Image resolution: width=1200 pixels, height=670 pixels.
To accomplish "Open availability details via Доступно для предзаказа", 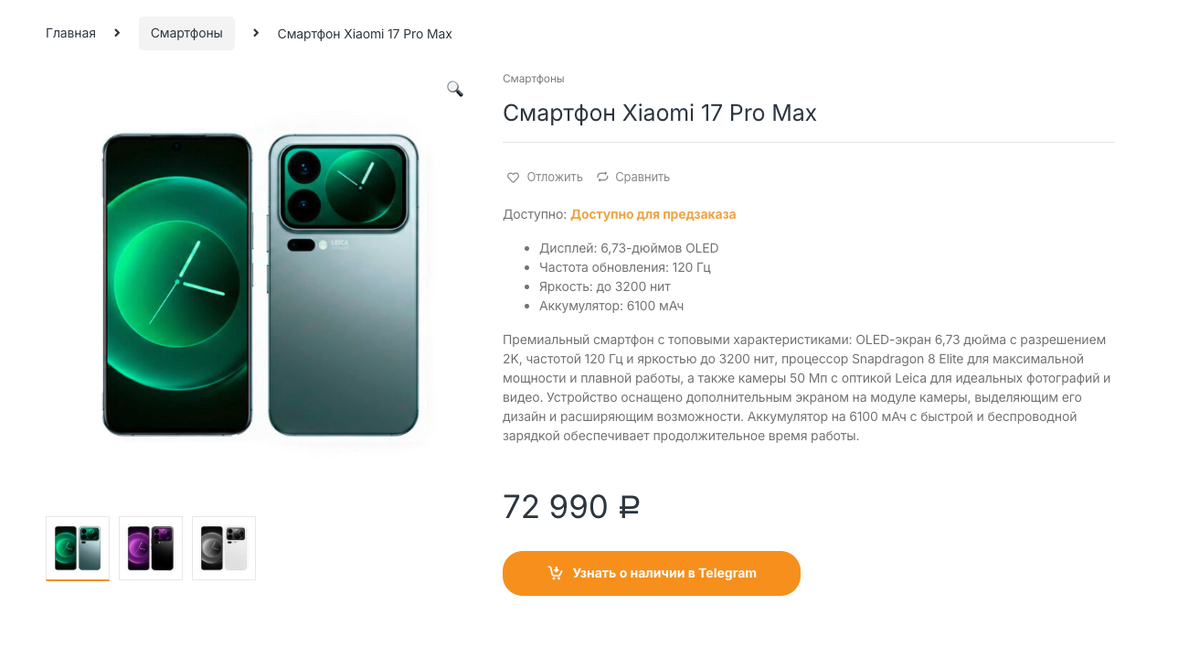I will point(653,214).
